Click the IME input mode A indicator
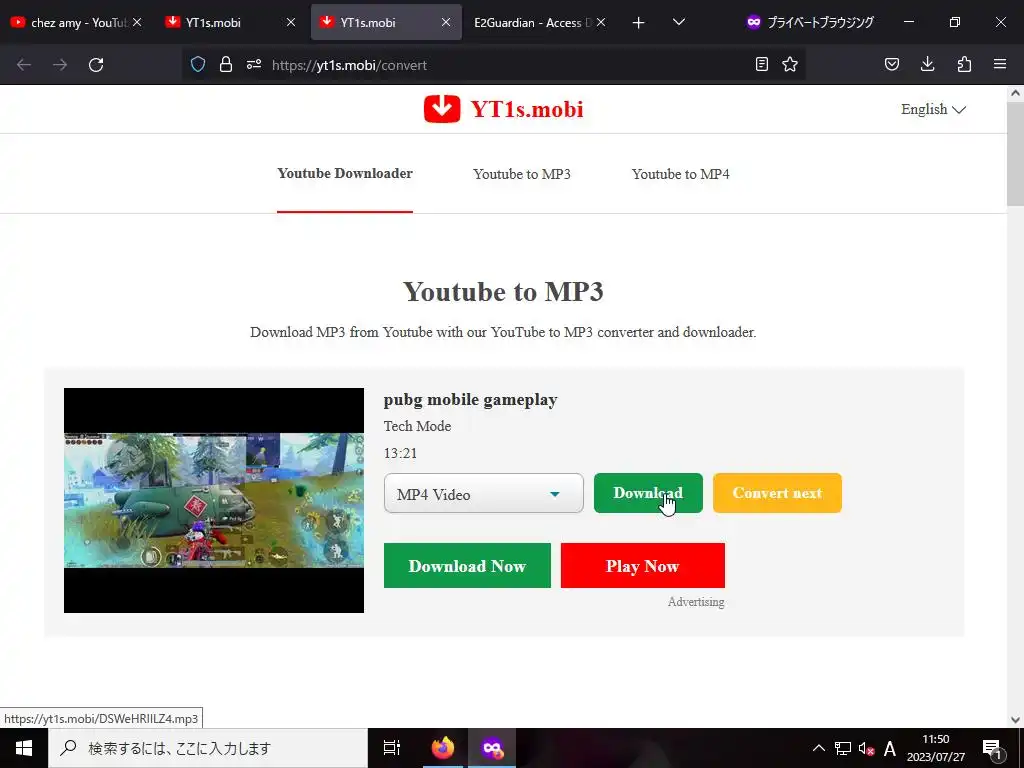This screenshot has width=1024, height=768. tap(889, 748)
